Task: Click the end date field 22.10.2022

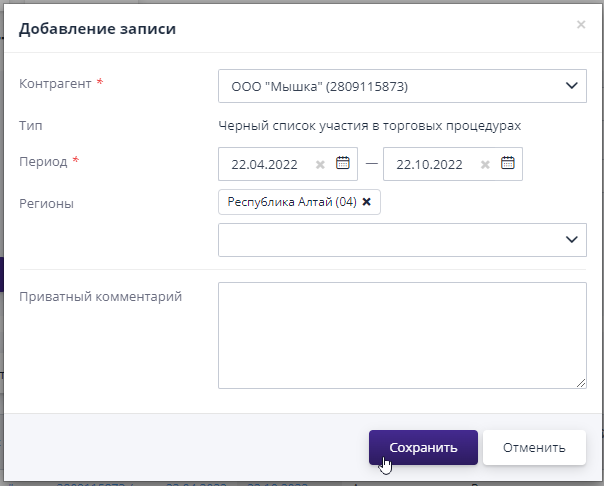Action: tap(430, 165)
